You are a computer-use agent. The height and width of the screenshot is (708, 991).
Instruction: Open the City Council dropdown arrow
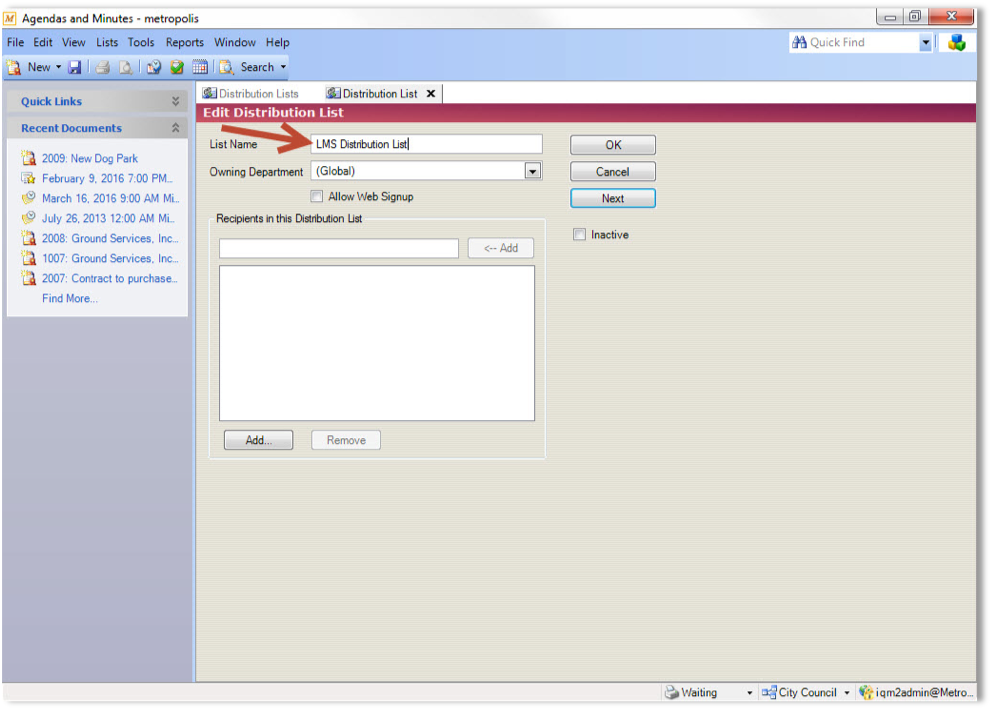point(847,693)
